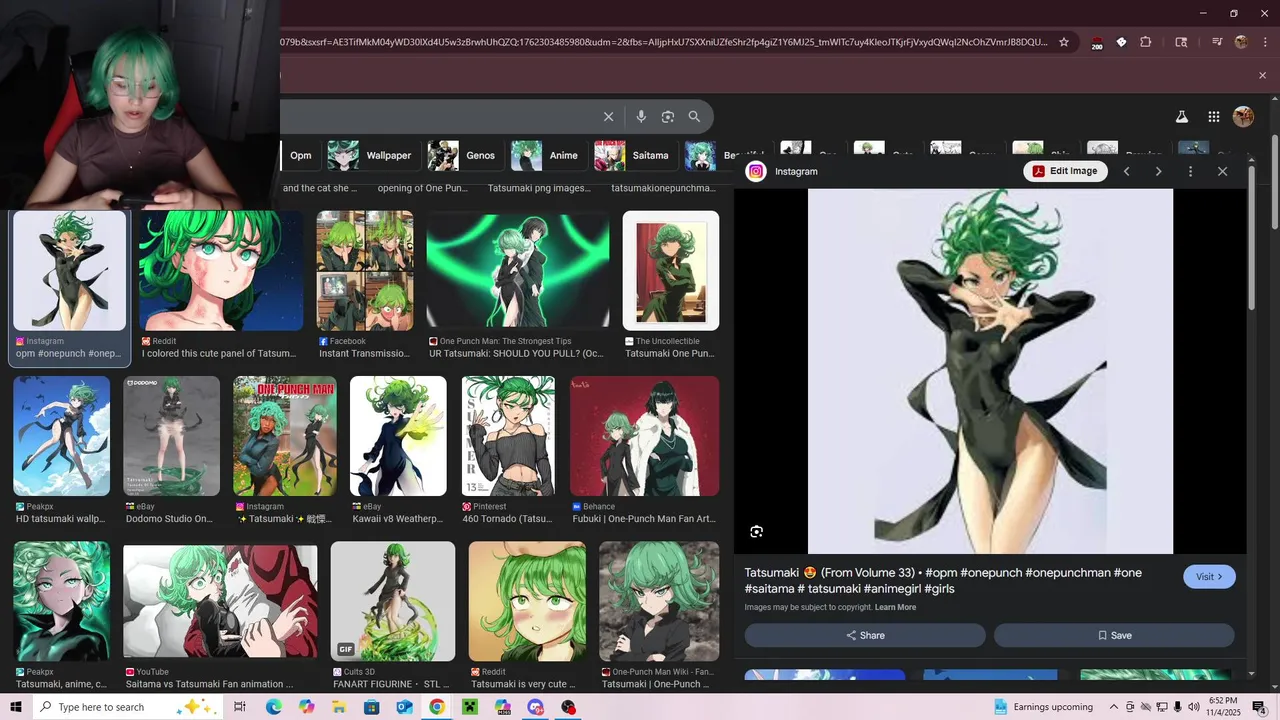Clear the Google search box
Viewport: 1280px width, 720px height.
[x=608, y=117]
